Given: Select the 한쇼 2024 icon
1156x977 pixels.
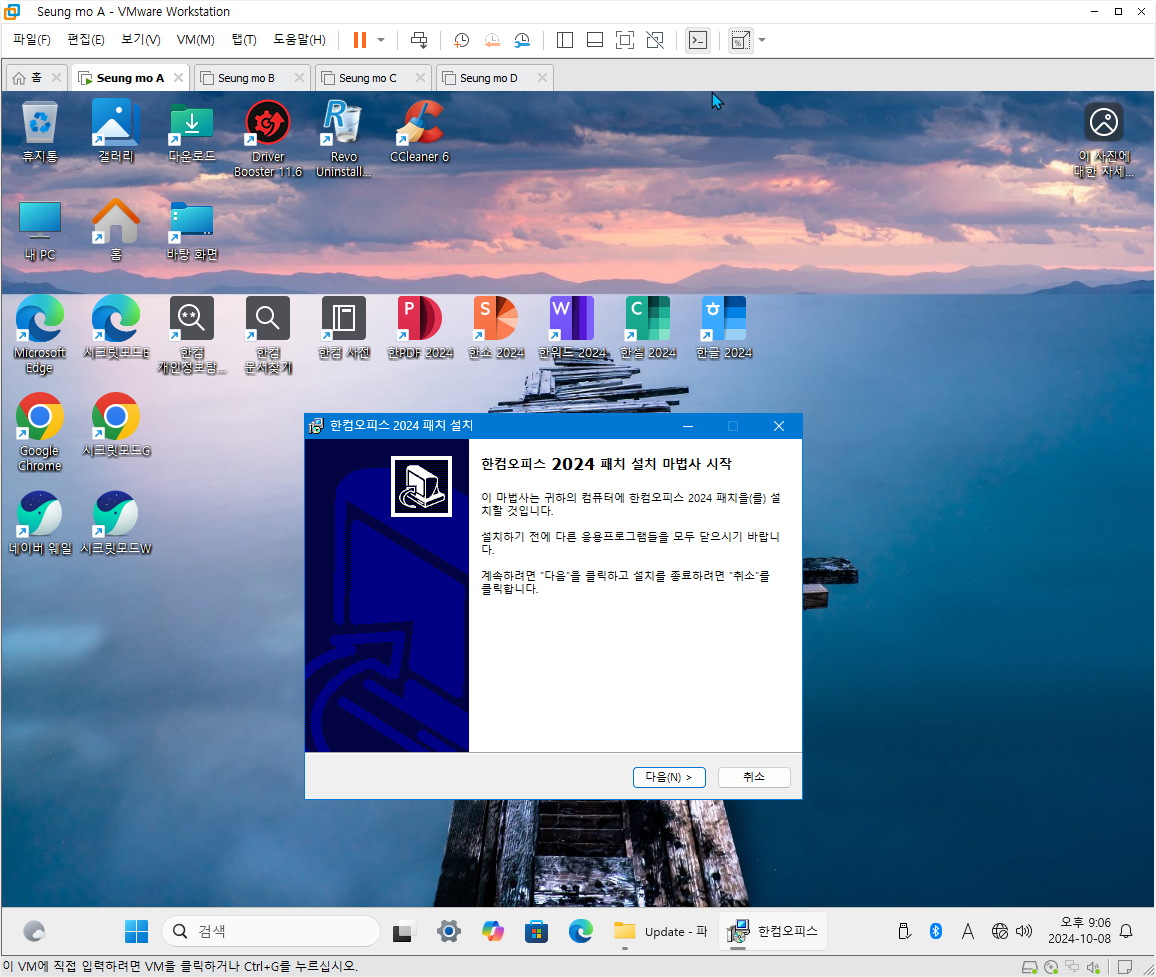Looking at the screenshot, I should tap(495, 328).
